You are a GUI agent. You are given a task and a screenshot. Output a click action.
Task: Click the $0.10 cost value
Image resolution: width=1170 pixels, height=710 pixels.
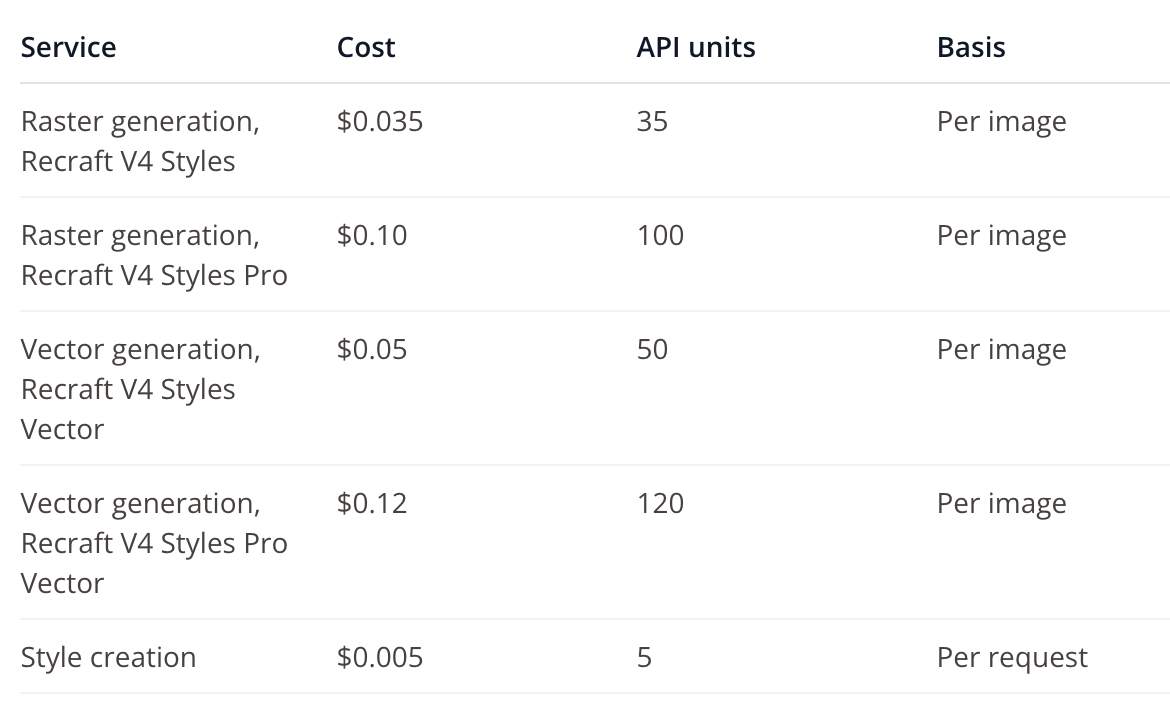click(x=372, y=236)
